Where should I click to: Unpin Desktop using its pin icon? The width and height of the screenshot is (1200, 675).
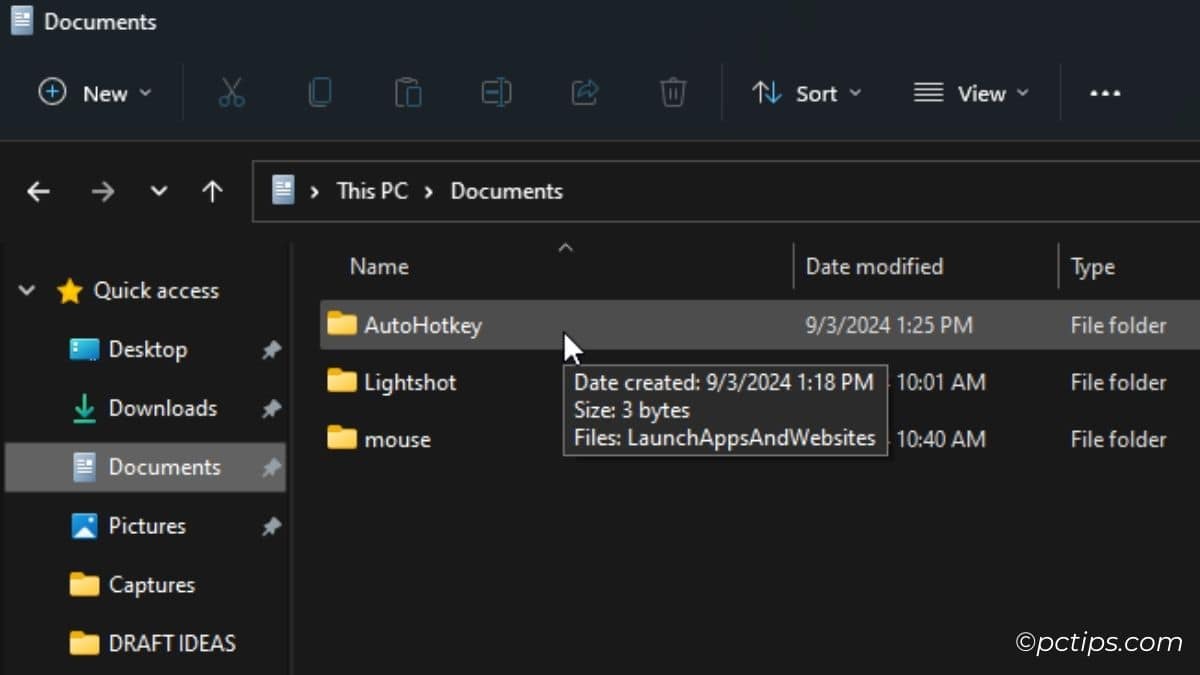pos(271,349)
